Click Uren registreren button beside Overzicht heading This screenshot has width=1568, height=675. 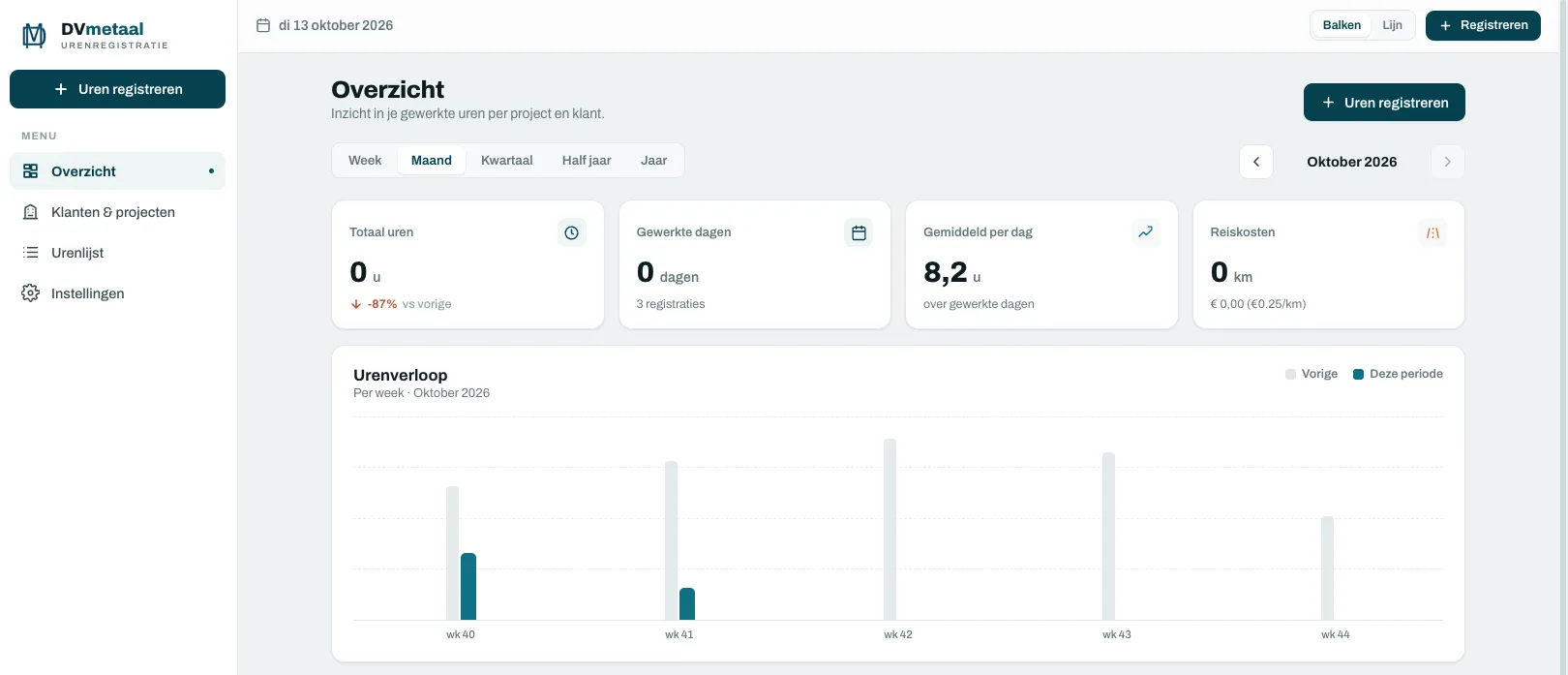tap(1384, 103)
